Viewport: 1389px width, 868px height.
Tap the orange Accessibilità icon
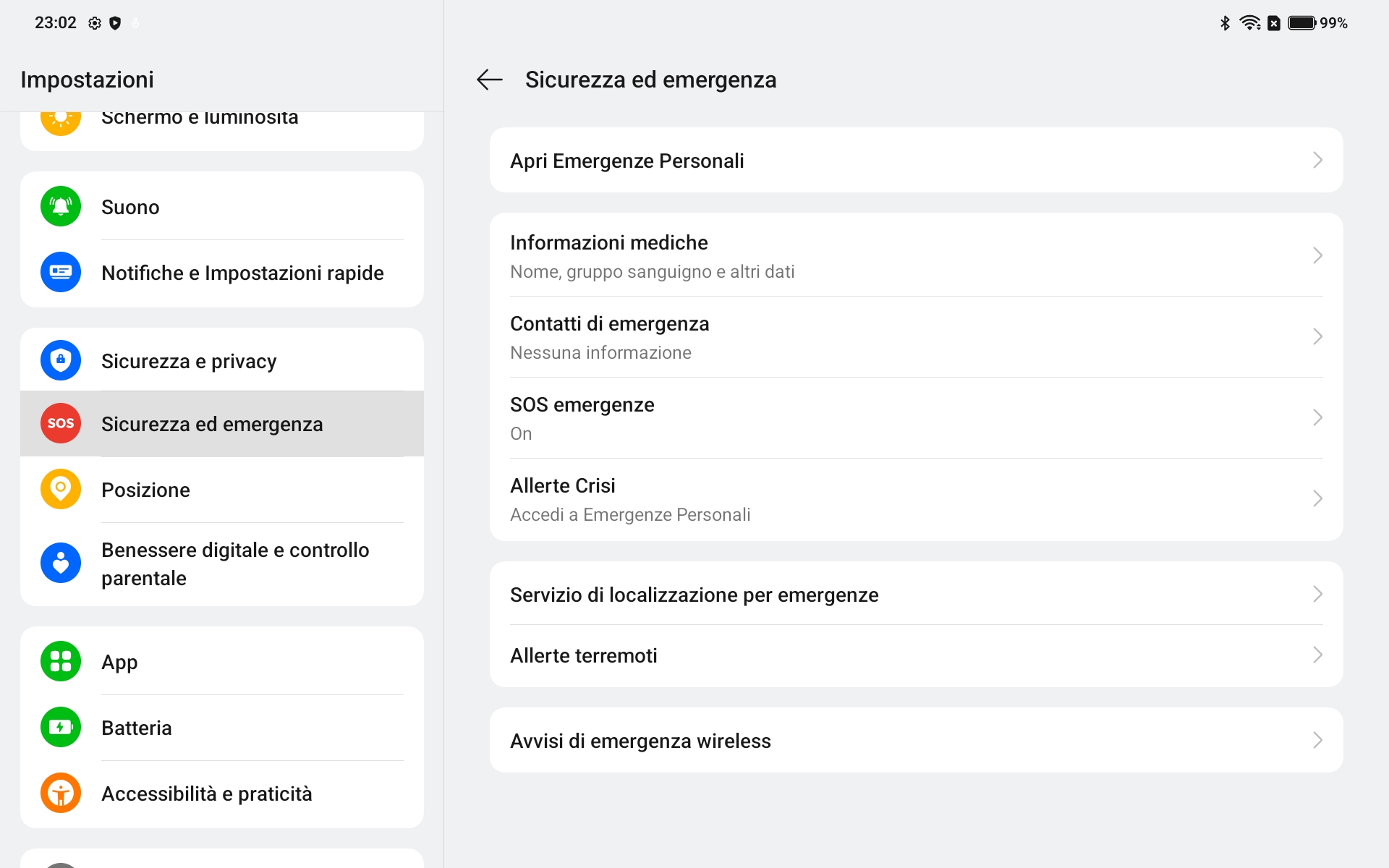pos(61,793)
